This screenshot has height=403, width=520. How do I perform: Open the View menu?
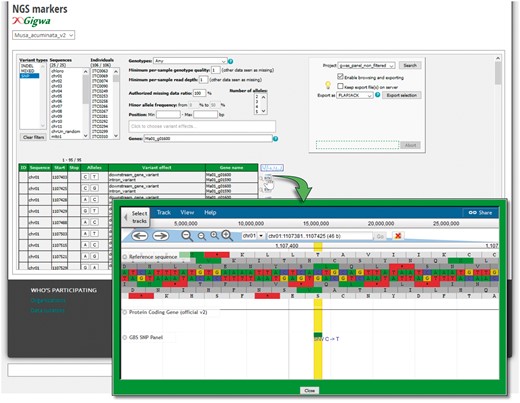(187, 212)
